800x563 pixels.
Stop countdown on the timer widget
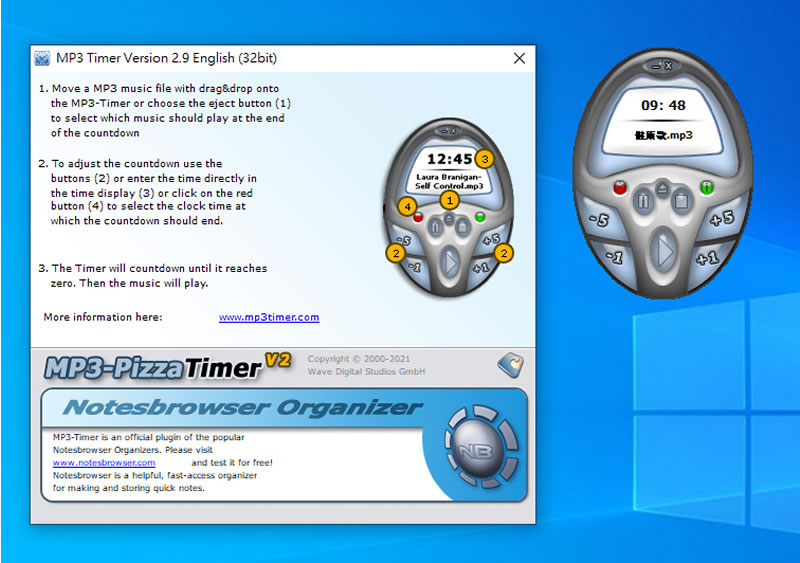(681, 201)
